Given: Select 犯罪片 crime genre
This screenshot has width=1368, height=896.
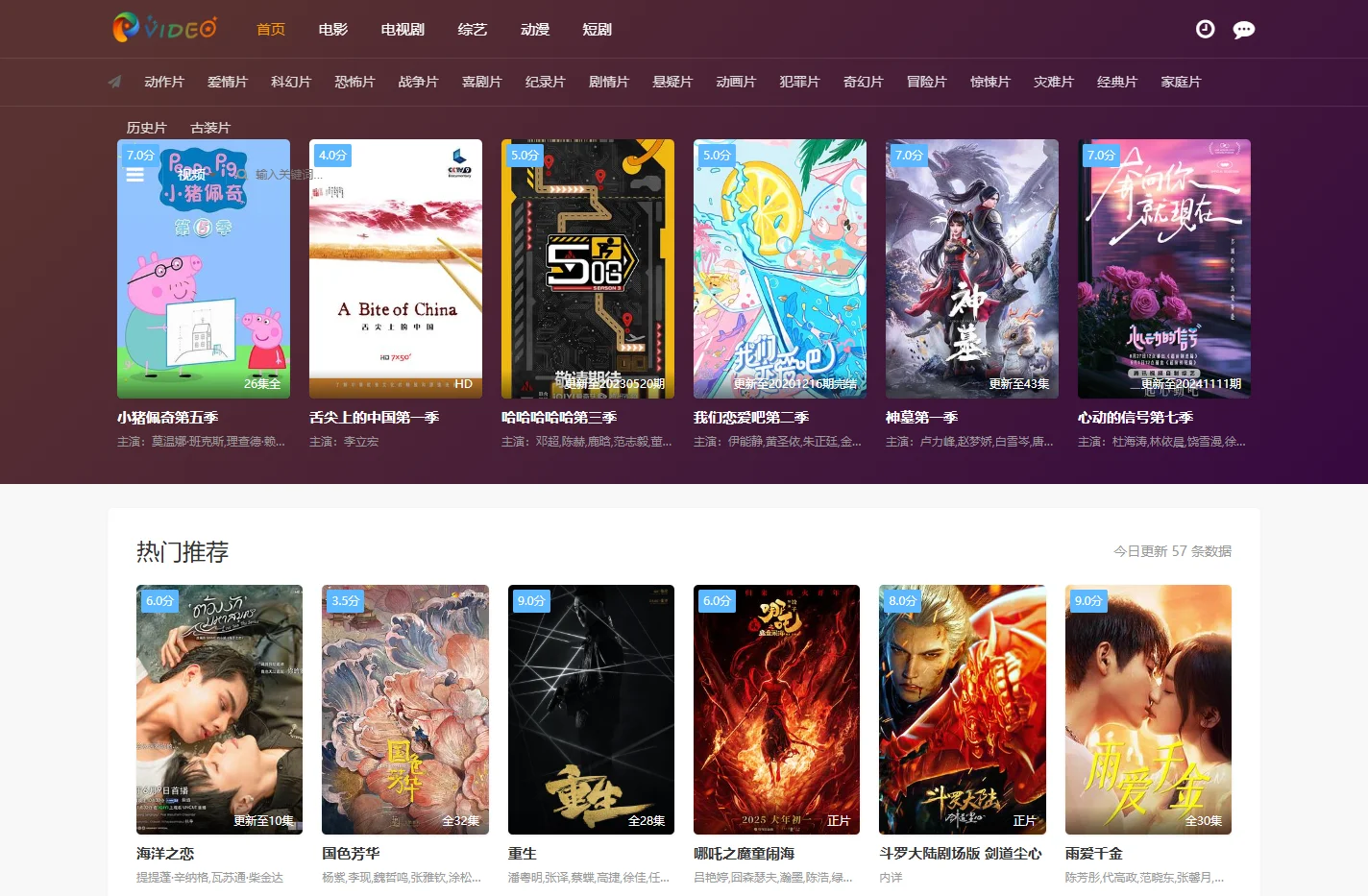Looking at the screenshot, I should tap(799, 82).
